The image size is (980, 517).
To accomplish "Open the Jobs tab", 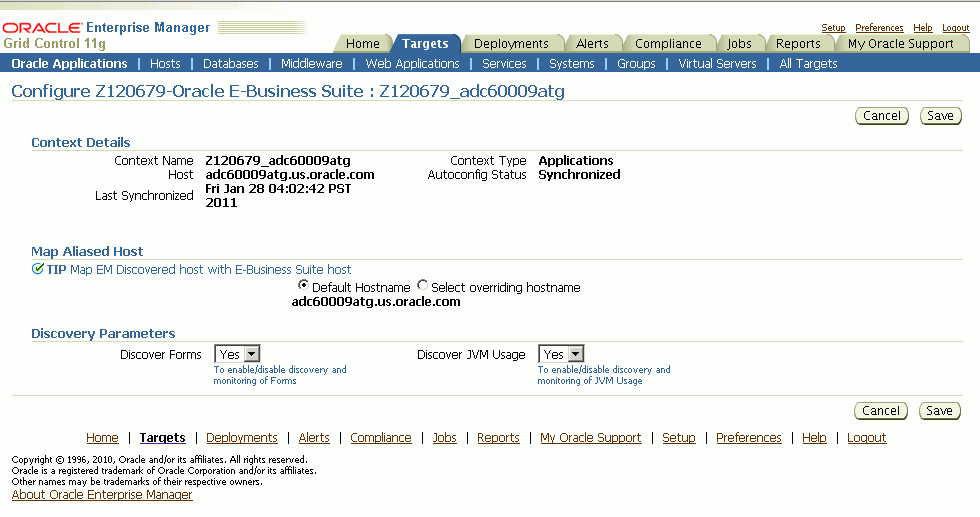I will pyautogui.click(x=739, y=43).
